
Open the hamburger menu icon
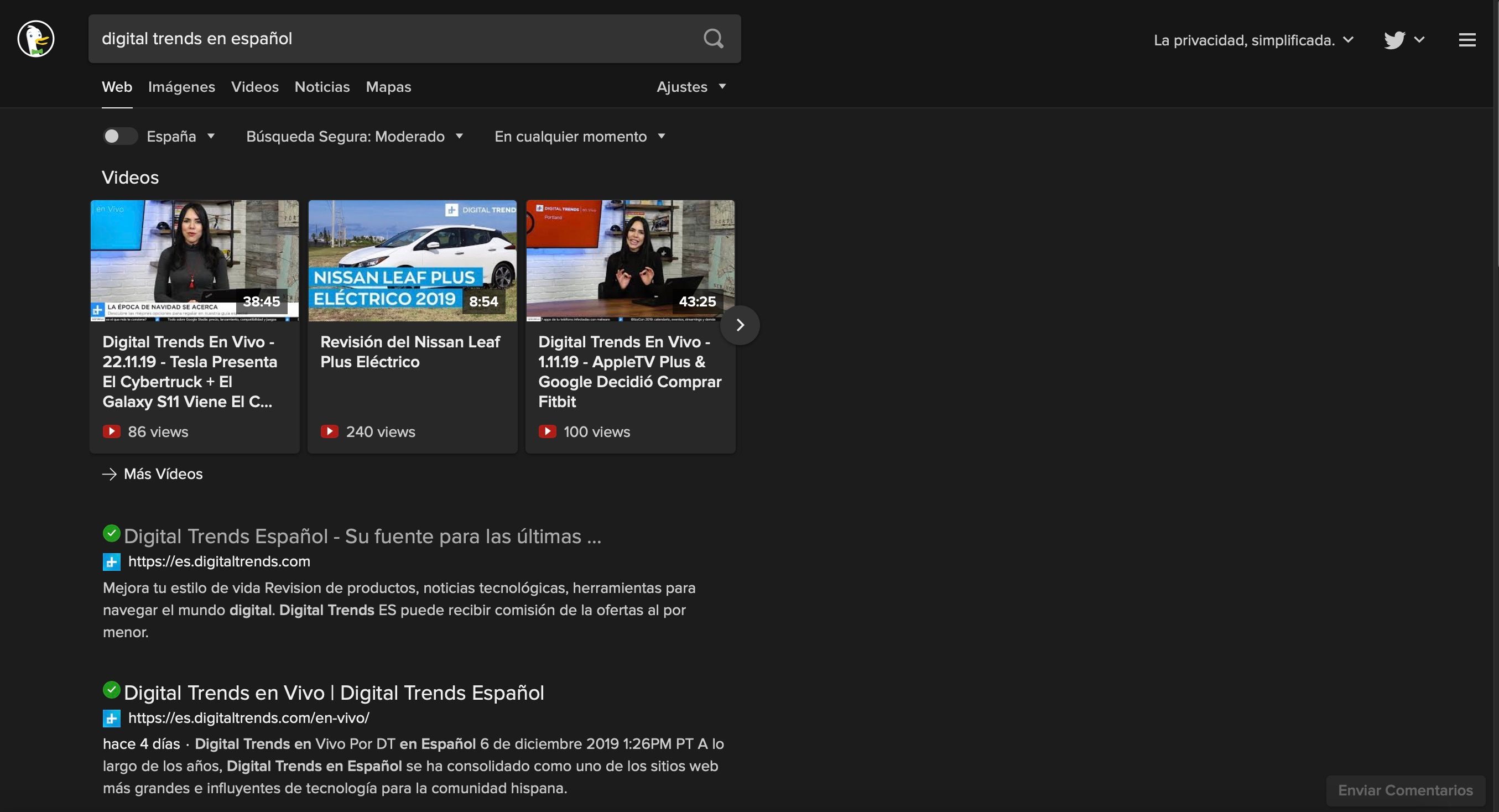coord(1467,40)
